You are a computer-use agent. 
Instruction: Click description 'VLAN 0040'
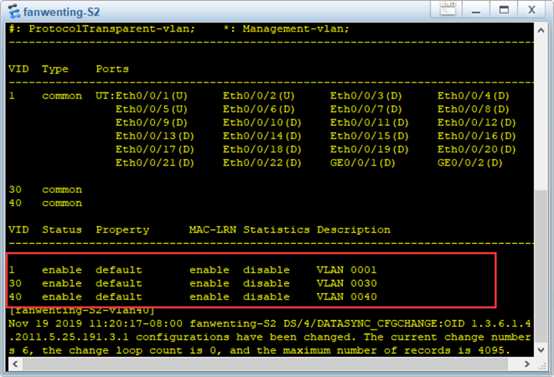pos(347,297)
